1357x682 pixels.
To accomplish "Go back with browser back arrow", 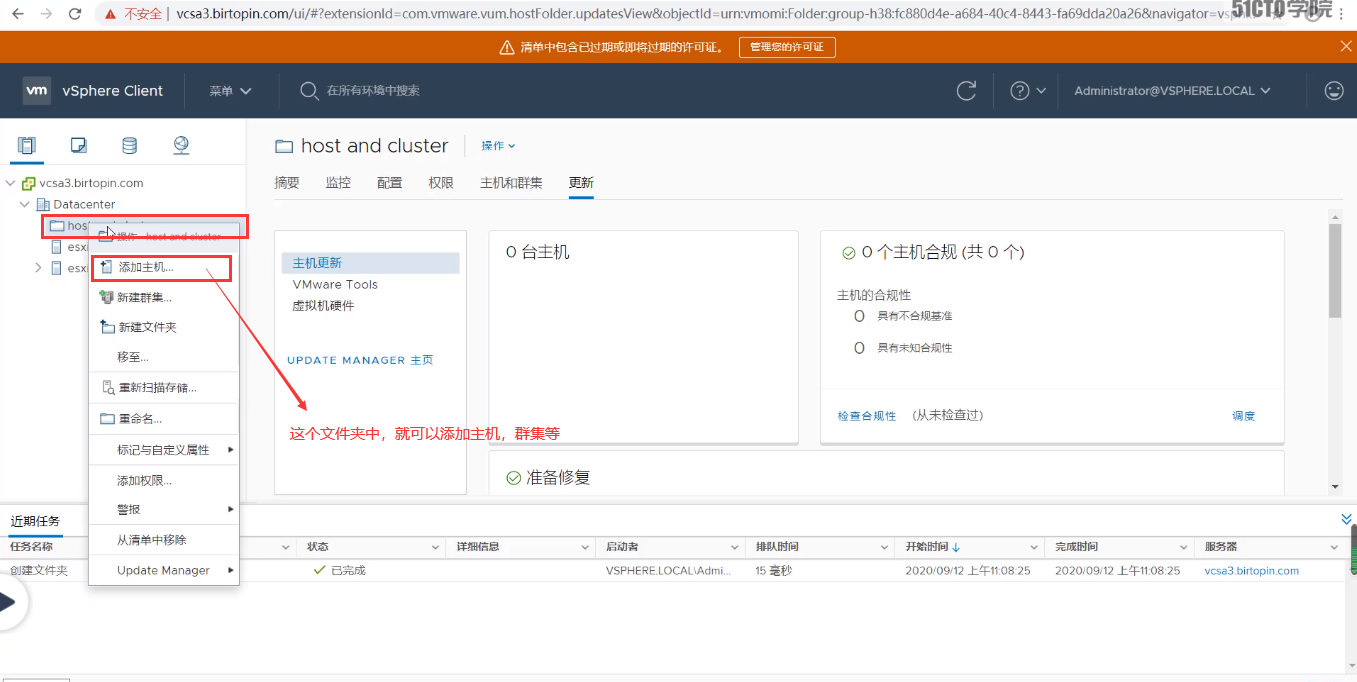I will pyautogui.click(x=17, y=14).
